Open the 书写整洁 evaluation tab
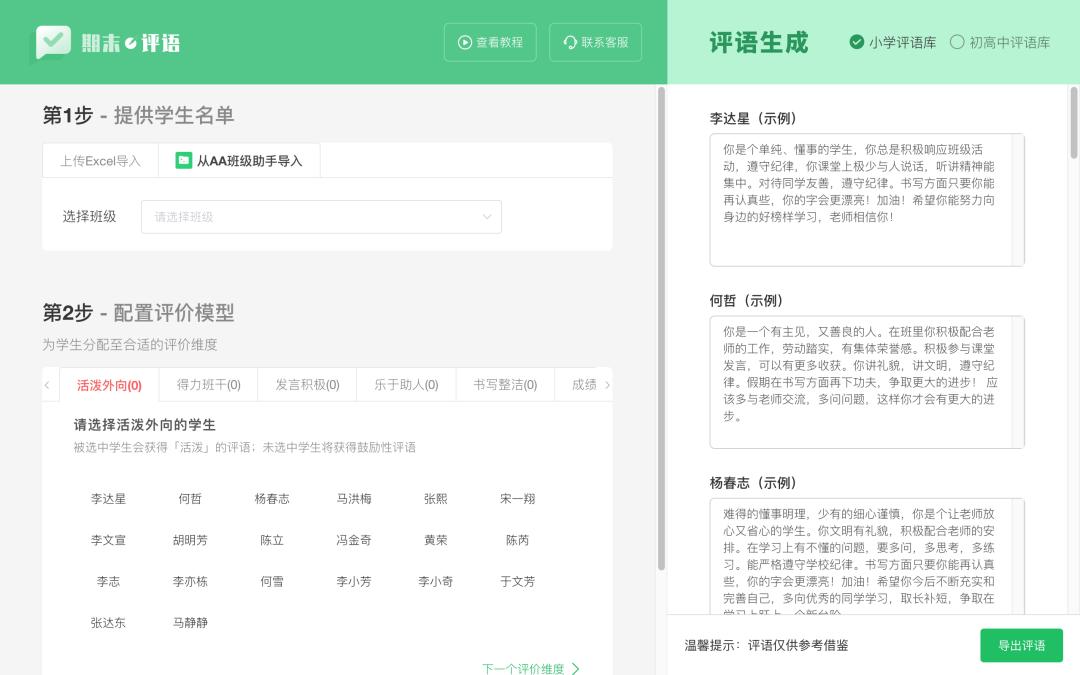 click(x=505, y=384)
